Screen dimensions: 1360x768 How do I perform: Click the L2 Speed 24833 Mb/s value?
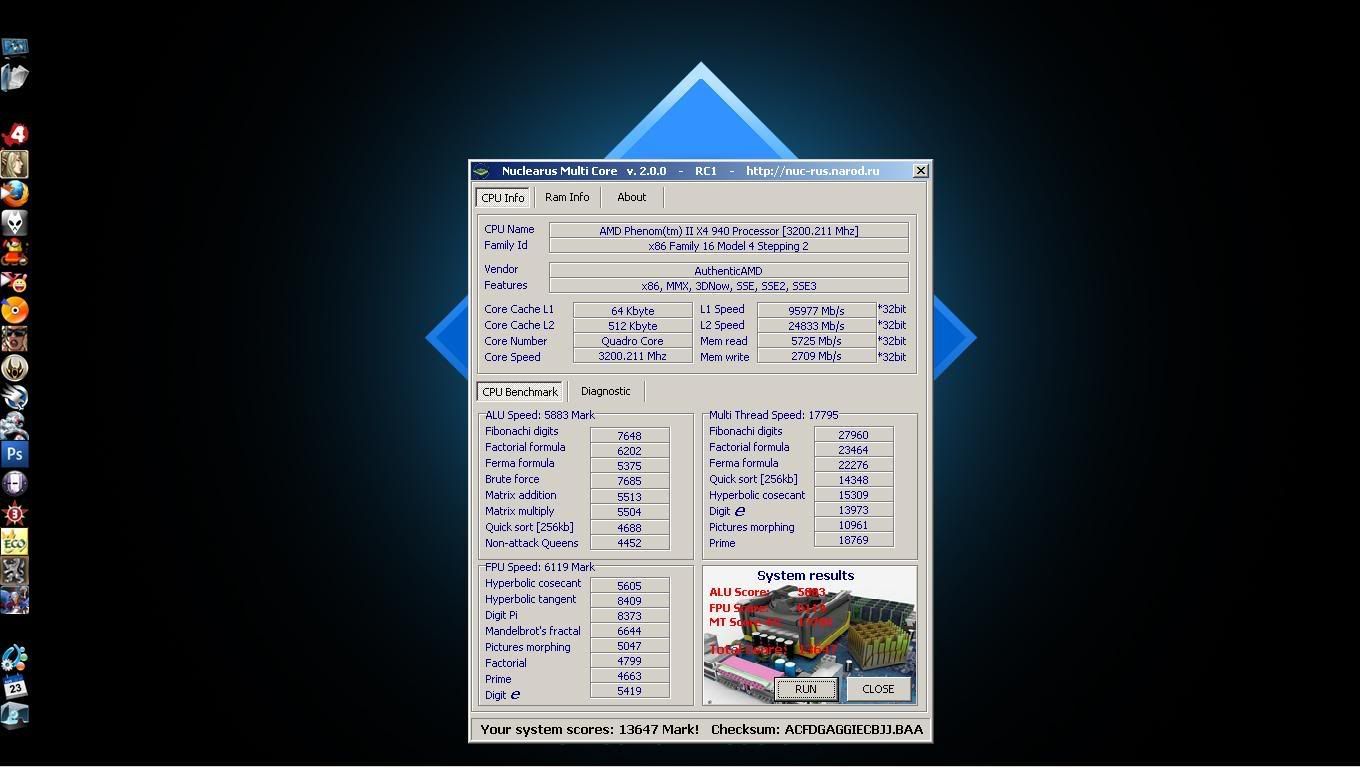[x=816, y=326]
